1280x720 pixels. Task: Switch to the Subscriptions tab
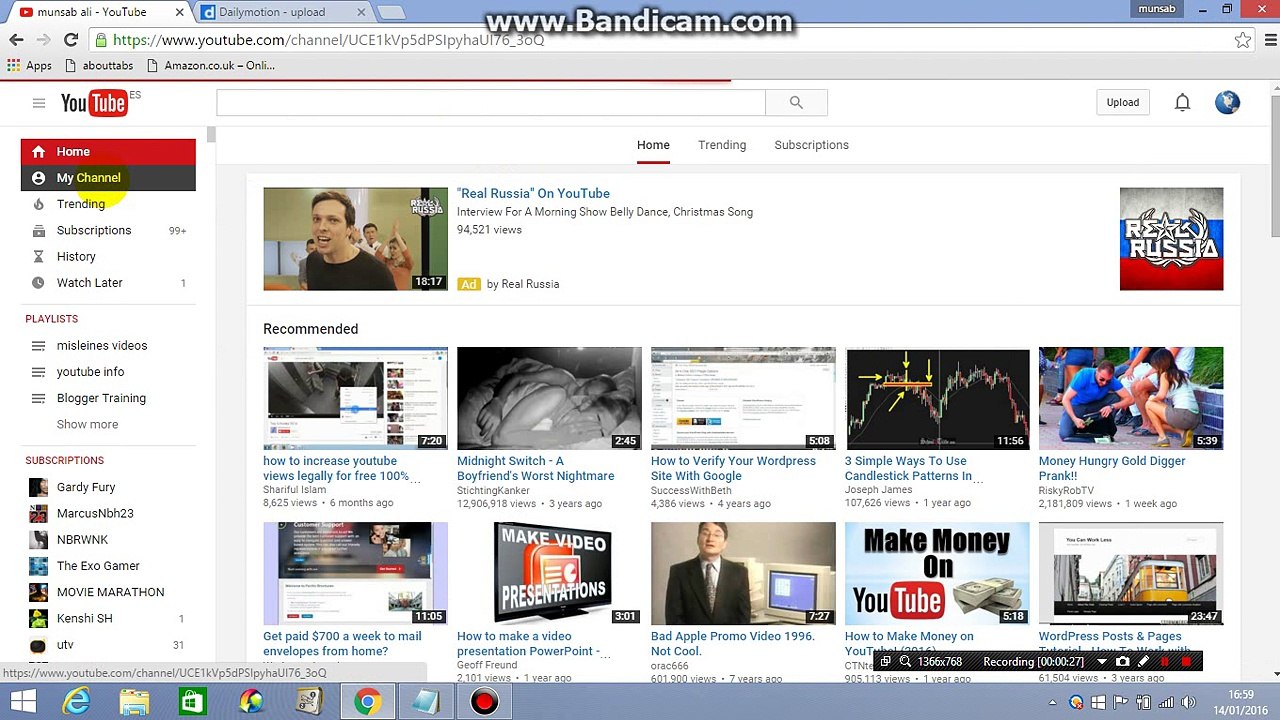pos(811,145)
